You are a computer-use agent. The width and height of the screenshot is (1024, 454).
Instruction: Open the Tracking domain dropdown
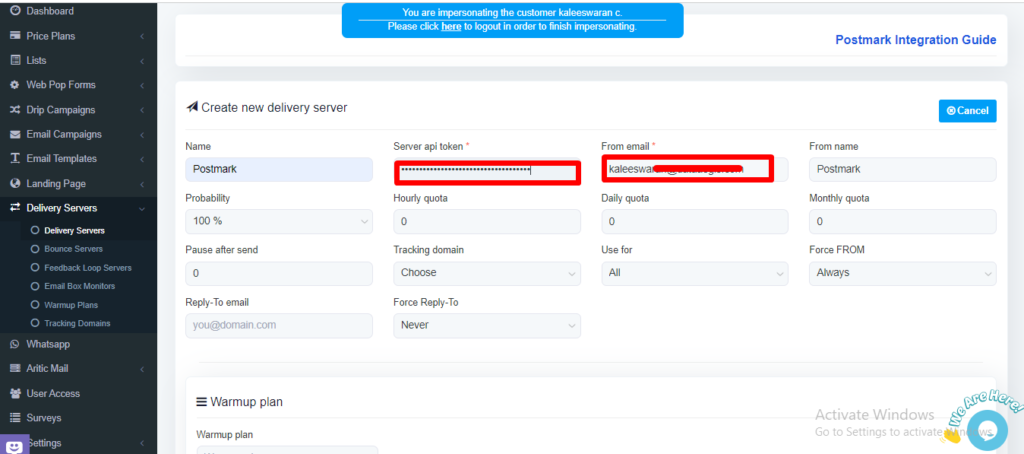[x=486, y=273]
